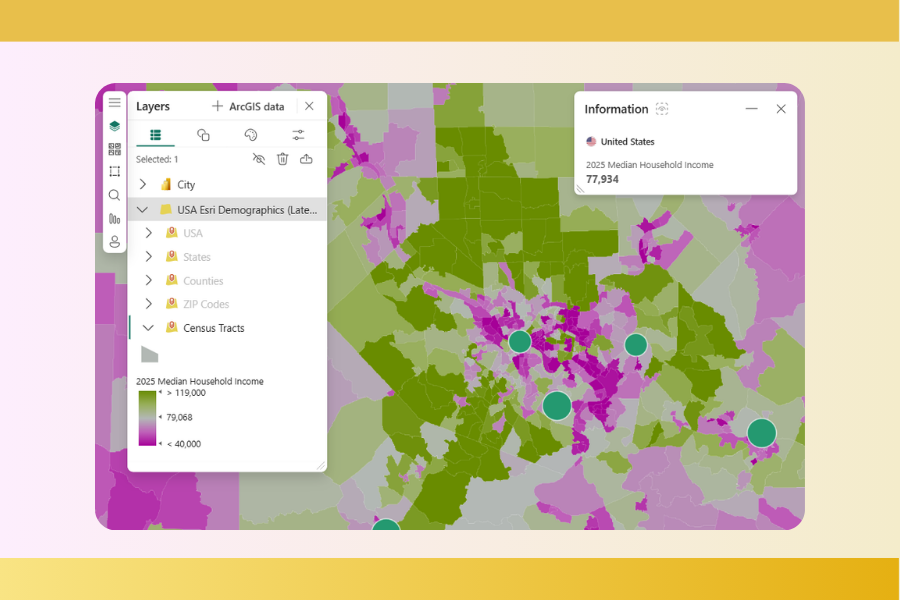Open the hamburger menu in the sidebar
Image resolution: width=900 pixels, height=600 pixels.
114,101
